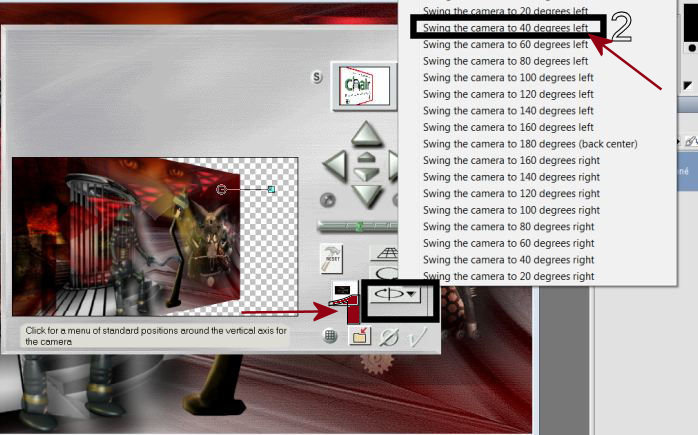Choose Swing the camera to 80 degrees left
This screenshot has height=435, width=698.
pos(505,61)
